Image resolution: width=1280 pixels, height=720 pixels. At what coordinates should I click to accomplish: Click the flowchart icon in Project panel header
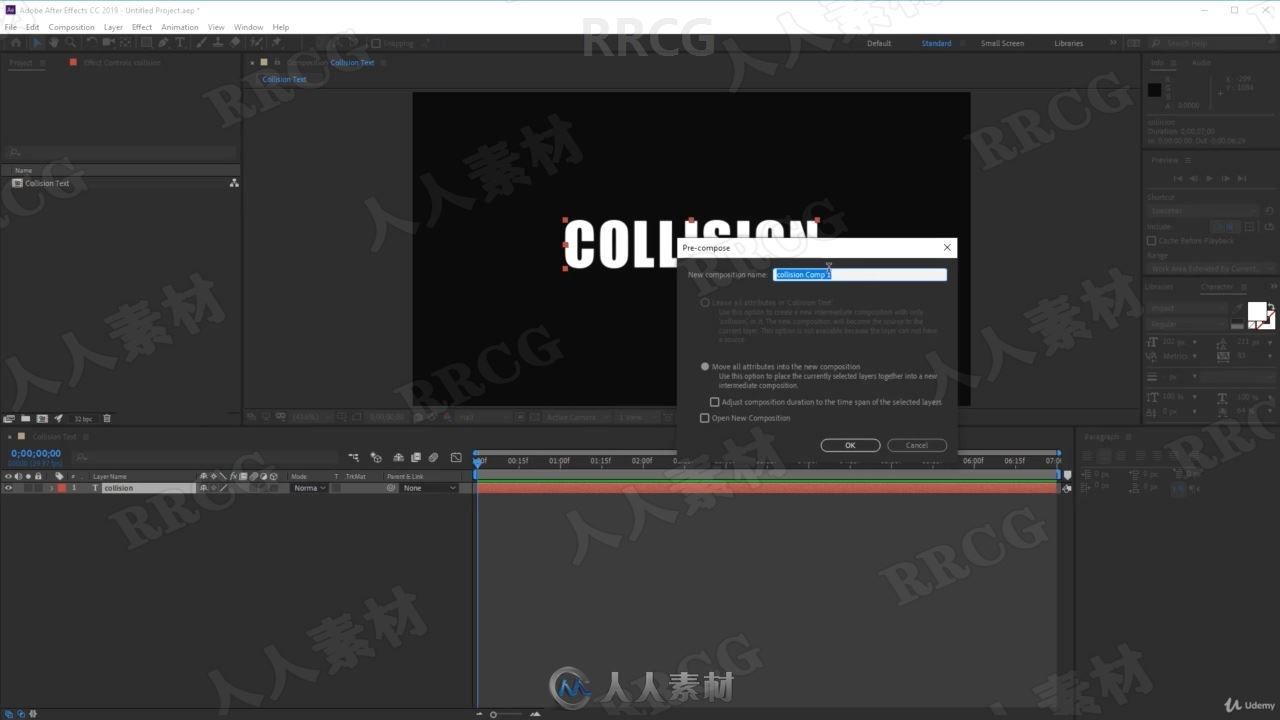point(234,183)
